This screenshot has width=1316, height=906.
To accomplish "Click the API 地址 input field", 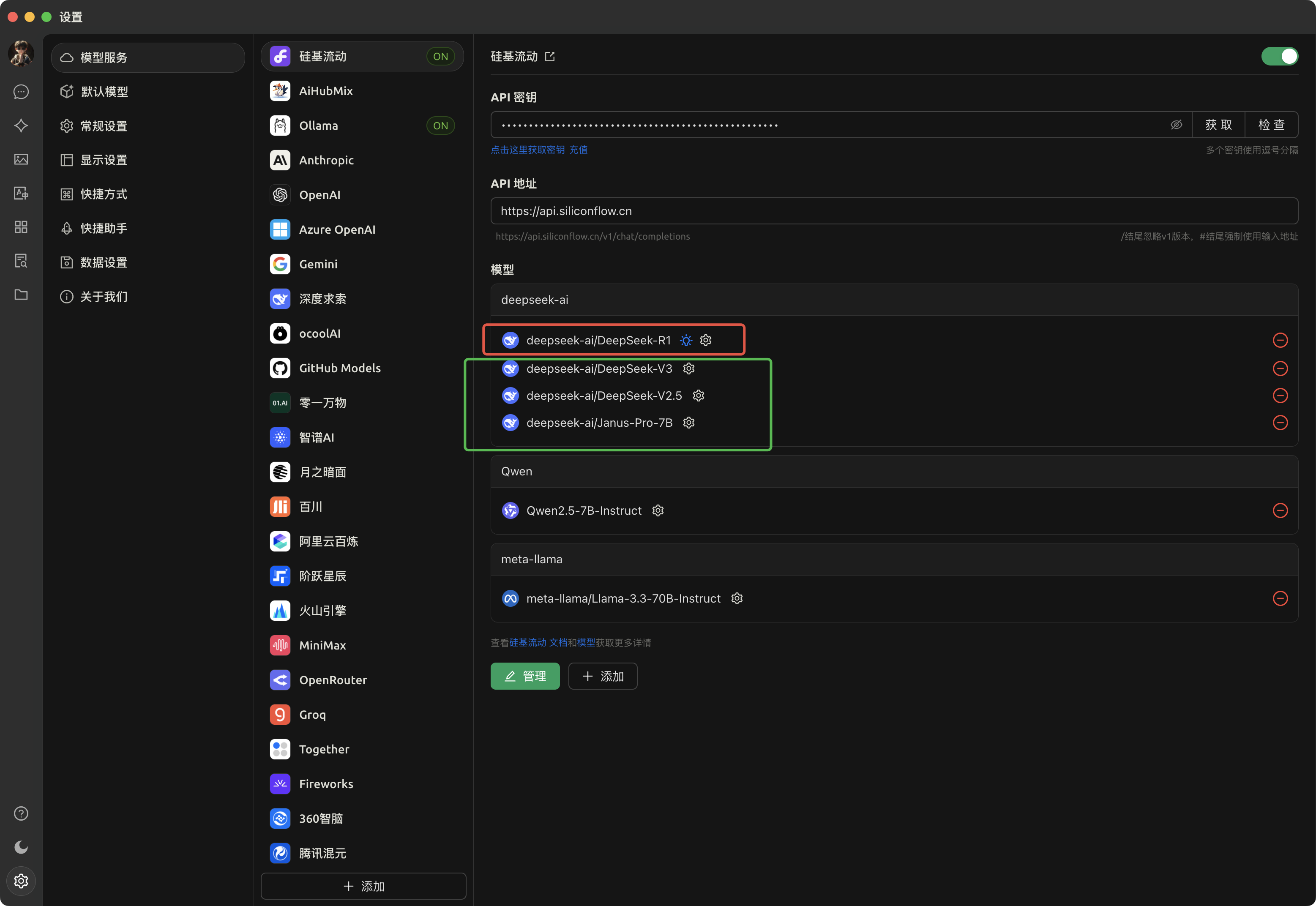I will 894,211.
